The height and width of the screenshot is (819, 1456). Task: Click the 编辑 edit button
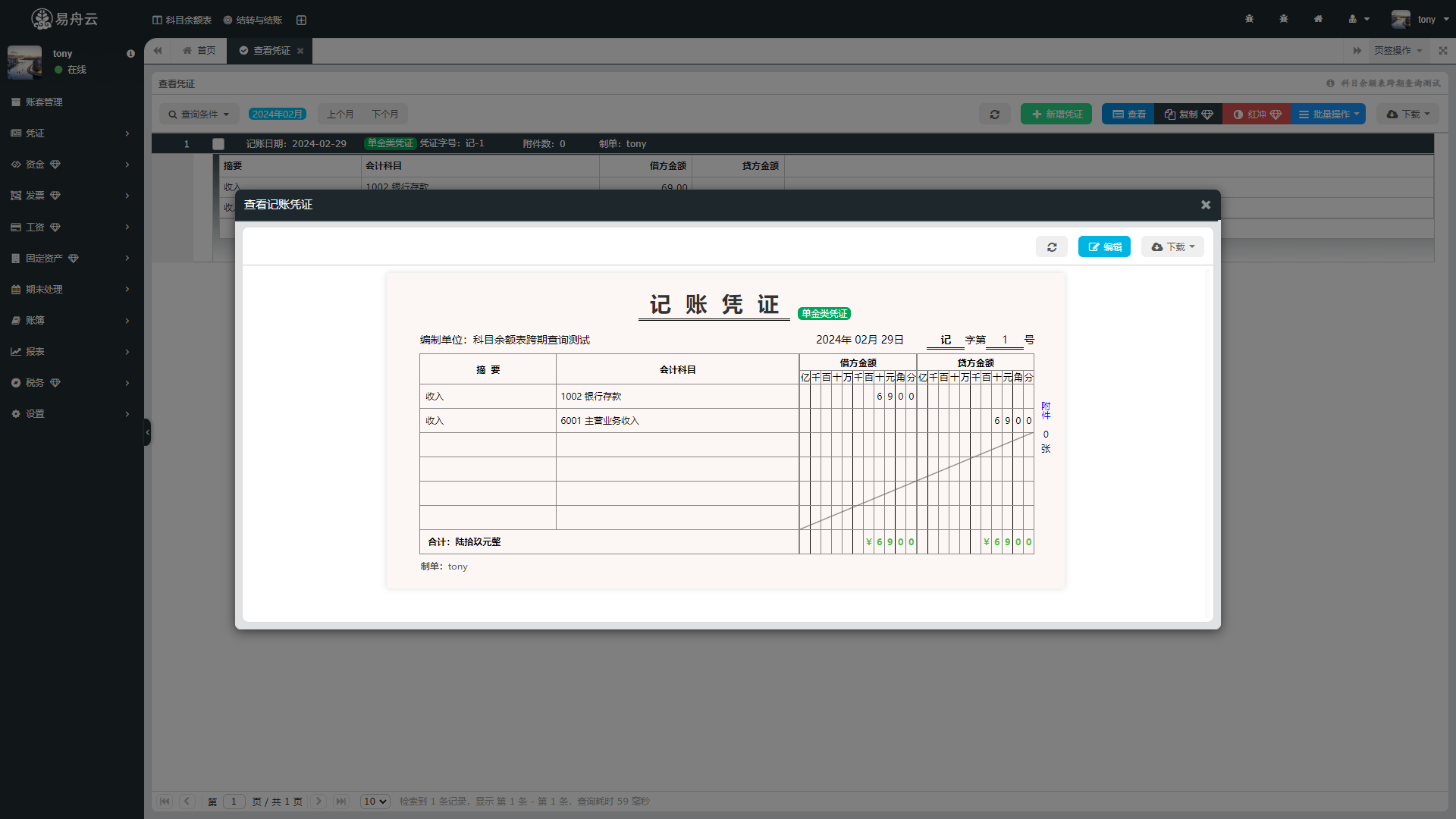click(1104, 247)
